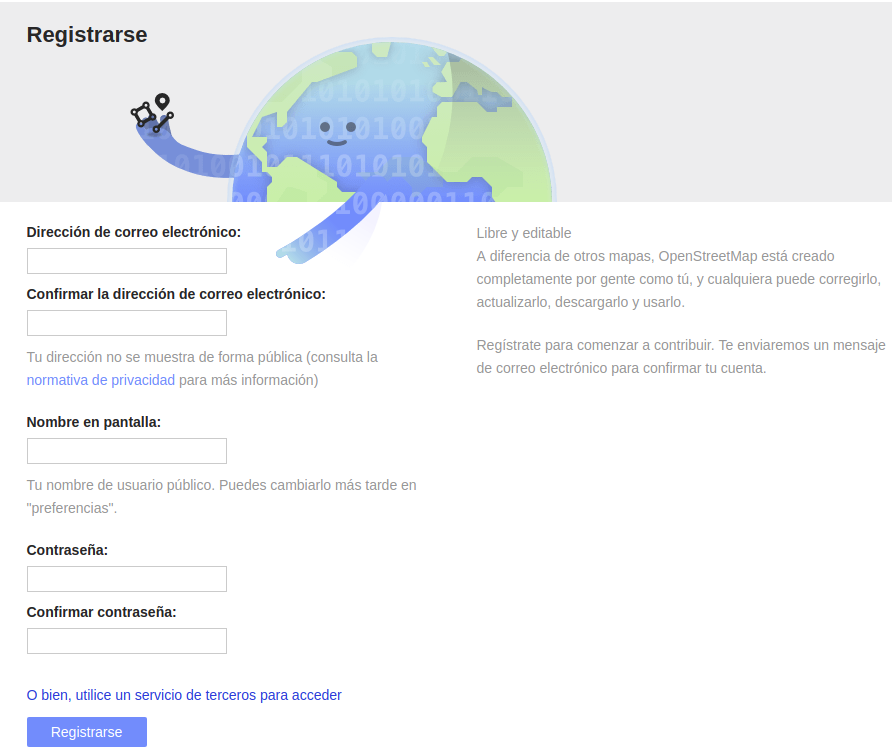892x756 pixels.
Task: Focus the email address input field
Action: click(x=127, y=261)
